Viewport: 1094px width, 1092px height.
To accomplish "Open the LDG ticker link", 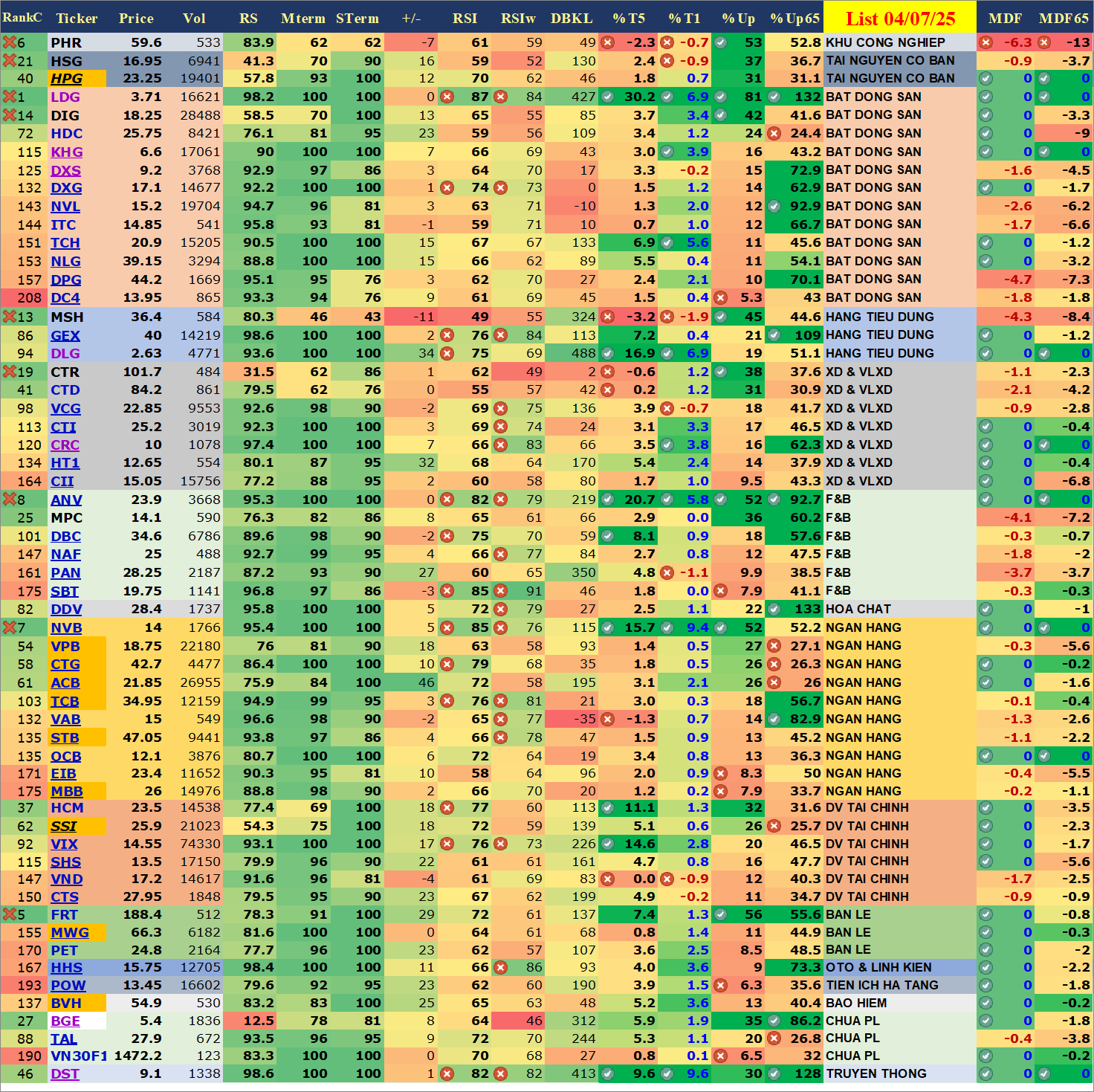I will point(65,97).
